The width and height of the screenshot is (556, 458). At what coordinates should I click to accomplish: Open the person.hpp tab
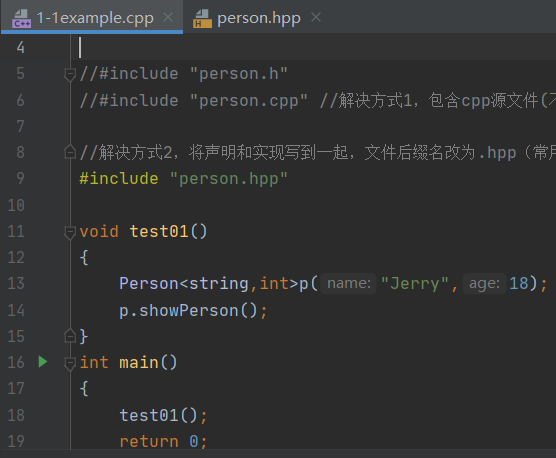[258, 17]
